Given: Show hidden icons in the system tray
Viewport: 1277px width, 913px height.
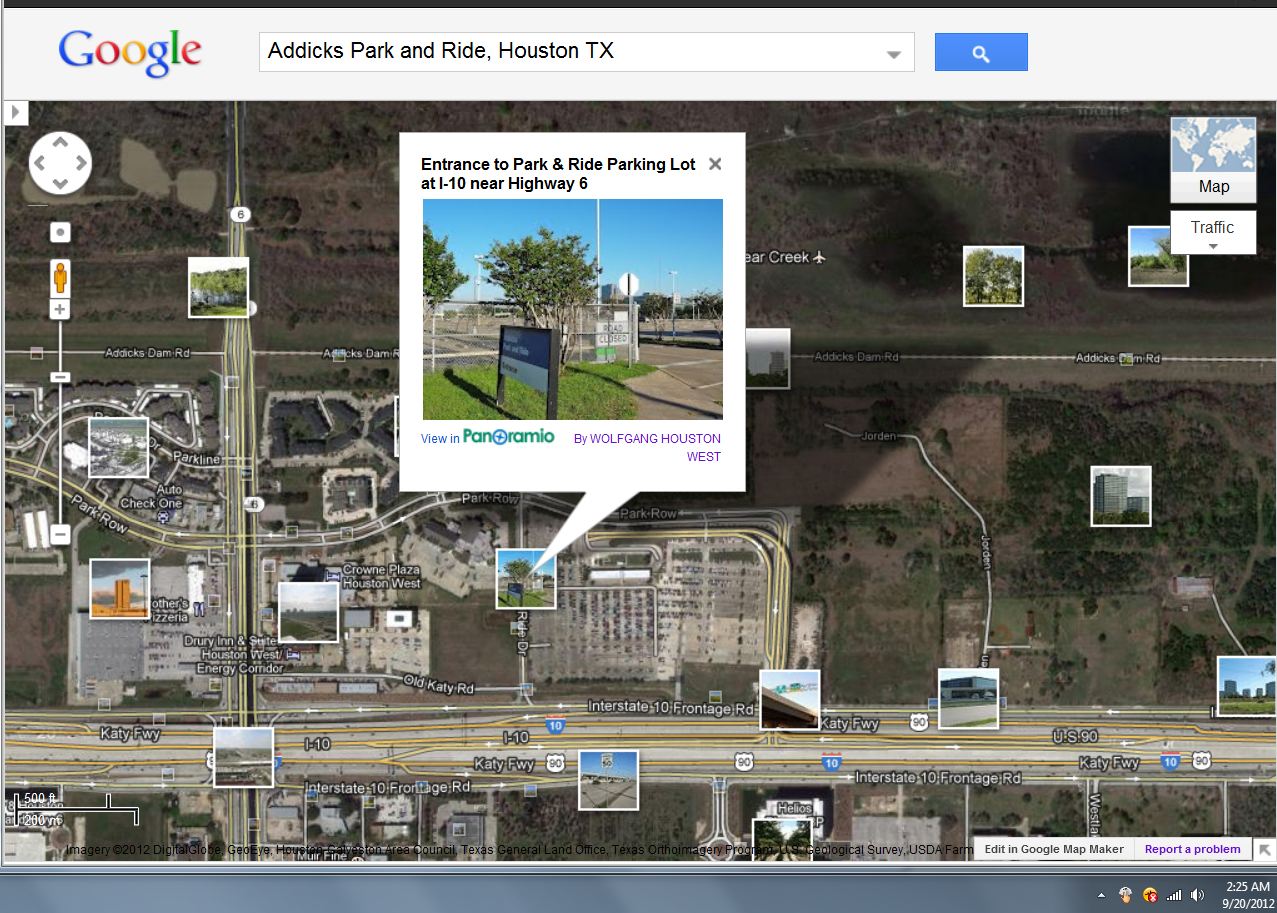Looking at the screenshot, I should pyautogui.click(x=1100, y=893).
